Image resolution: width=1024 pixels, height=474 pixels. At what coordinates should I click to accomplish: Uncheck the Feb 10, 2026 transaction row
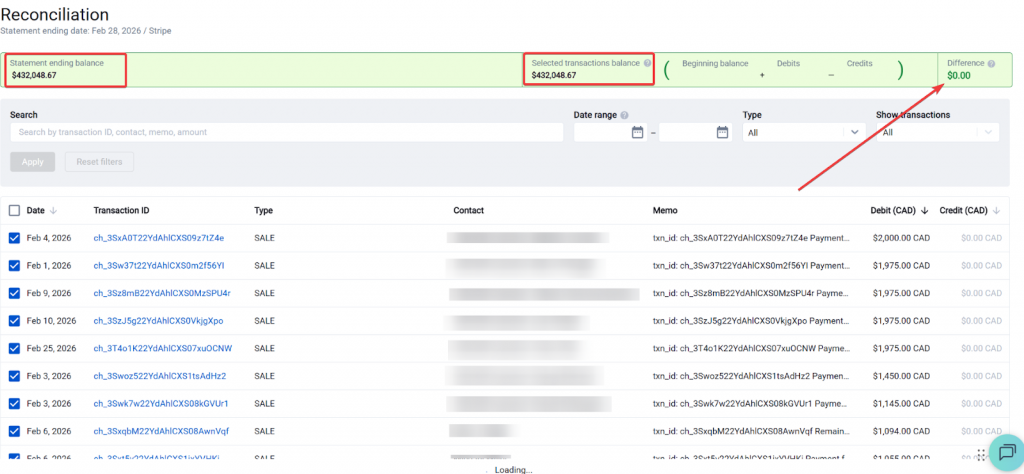[14, 321]
